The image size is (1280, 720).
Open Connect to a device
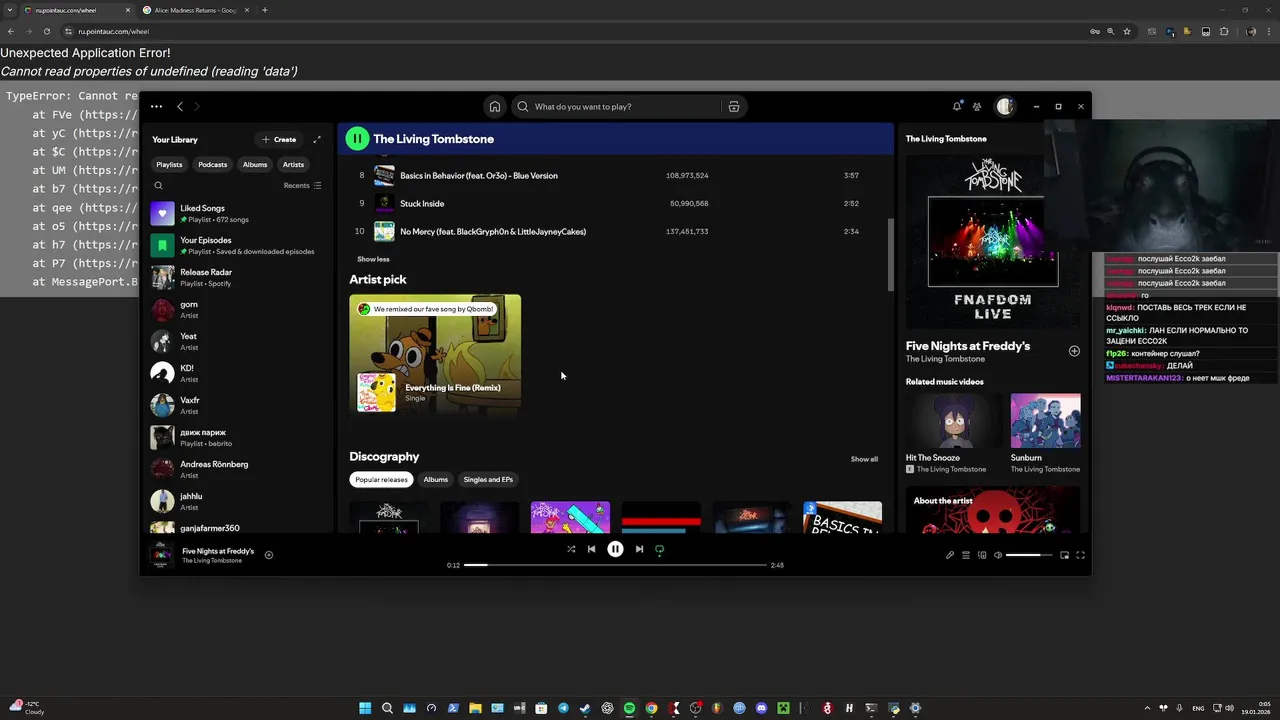click(982, 555)
